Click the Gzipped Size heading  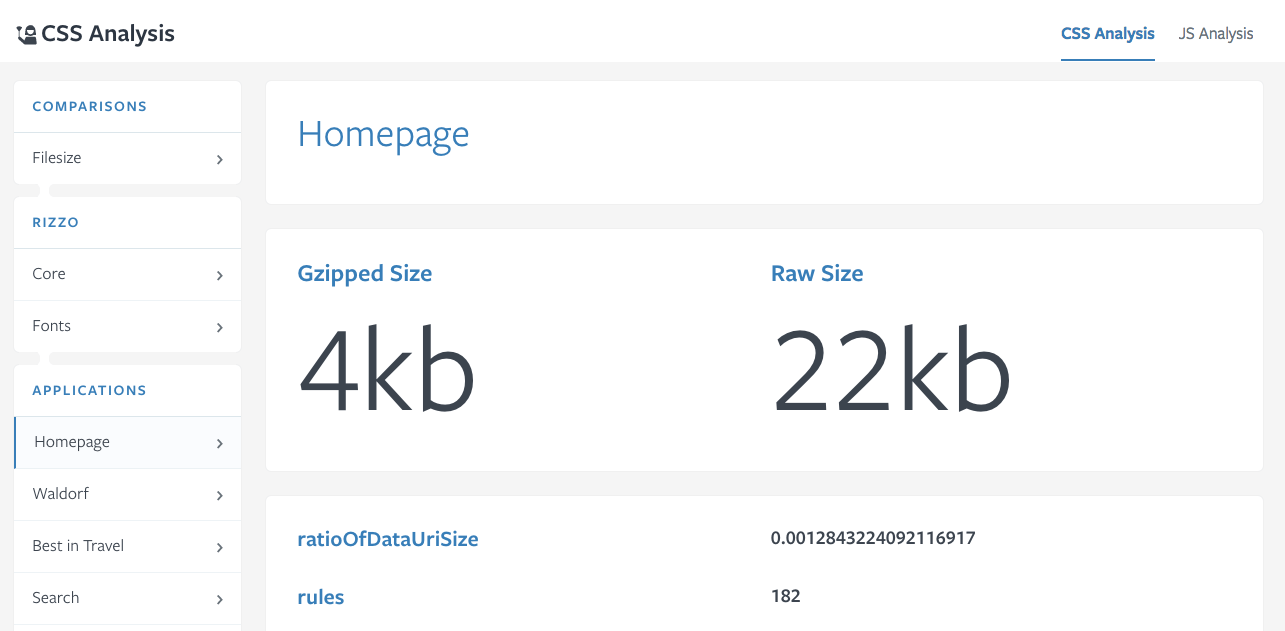pos(364,273)
